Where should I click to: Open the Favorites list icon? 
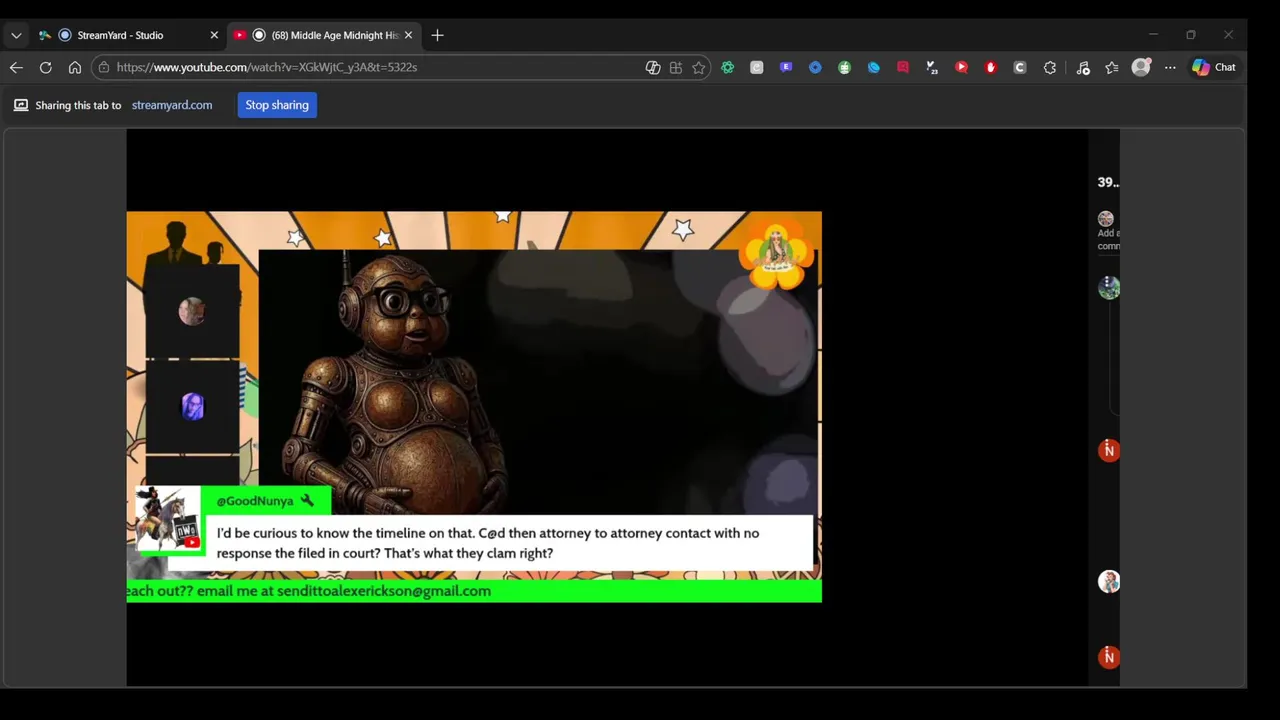coord(1112,67)
